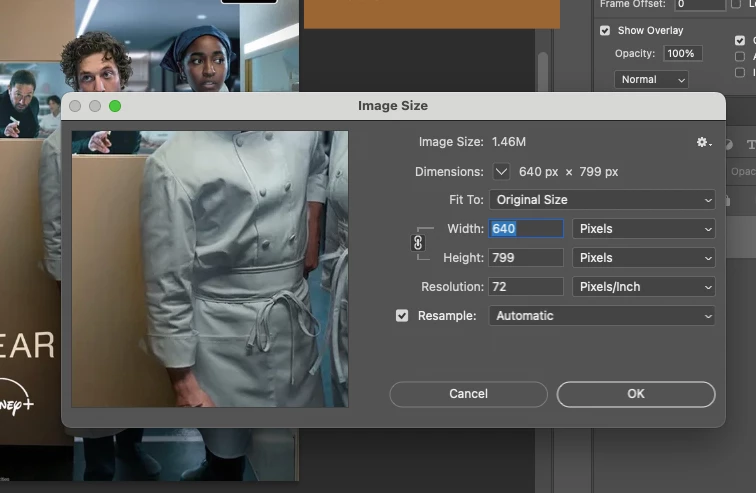This screenshot has width=756, height=493.
Task: Expand the Dimensions unit dropdown arrow
Action: 501,172
